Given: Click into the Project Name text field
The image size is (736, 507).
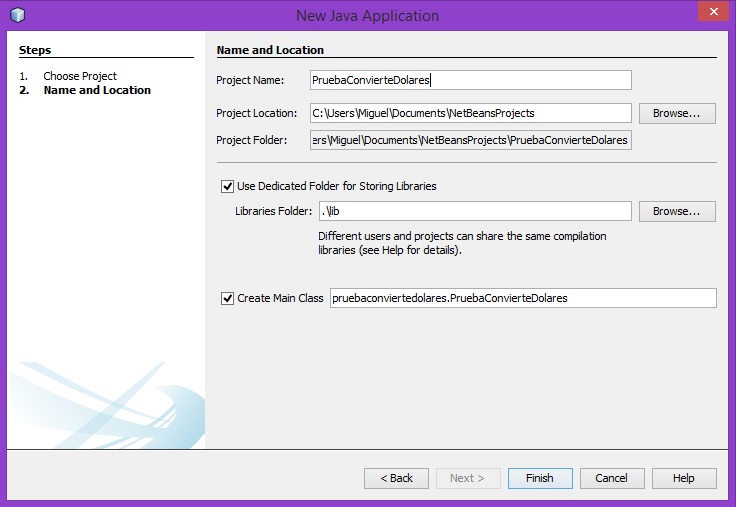Looking at the screenshot, I should [470, 80].
